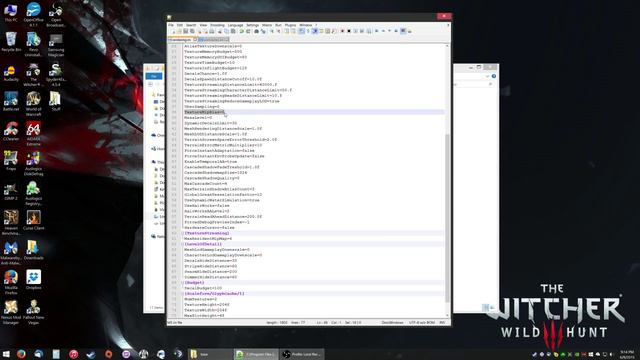Click the Copy toolbar icon

[x=226, y=31]
